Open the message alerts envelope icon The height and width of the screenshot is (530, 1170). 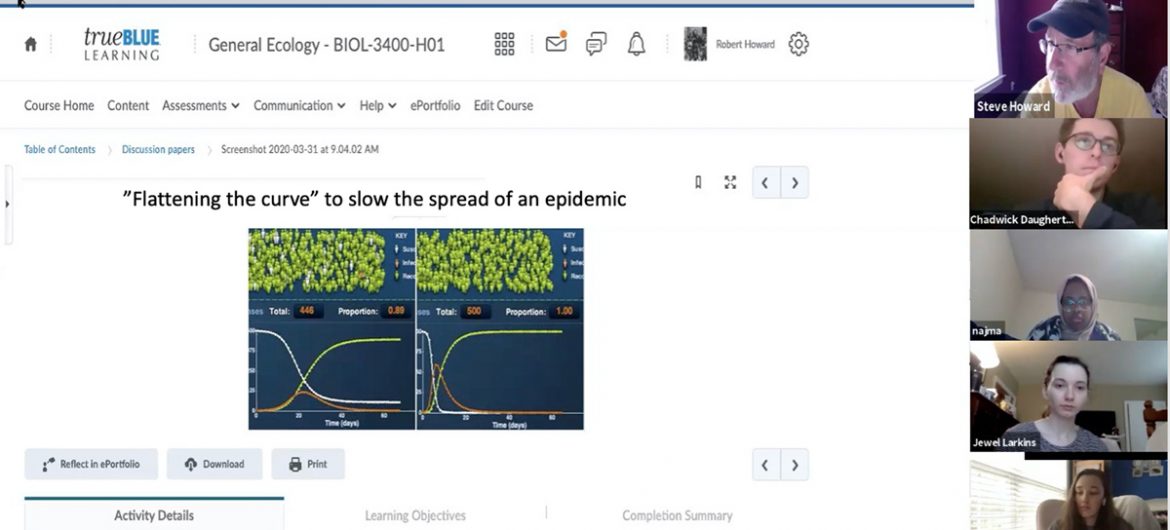click(556, 44)
